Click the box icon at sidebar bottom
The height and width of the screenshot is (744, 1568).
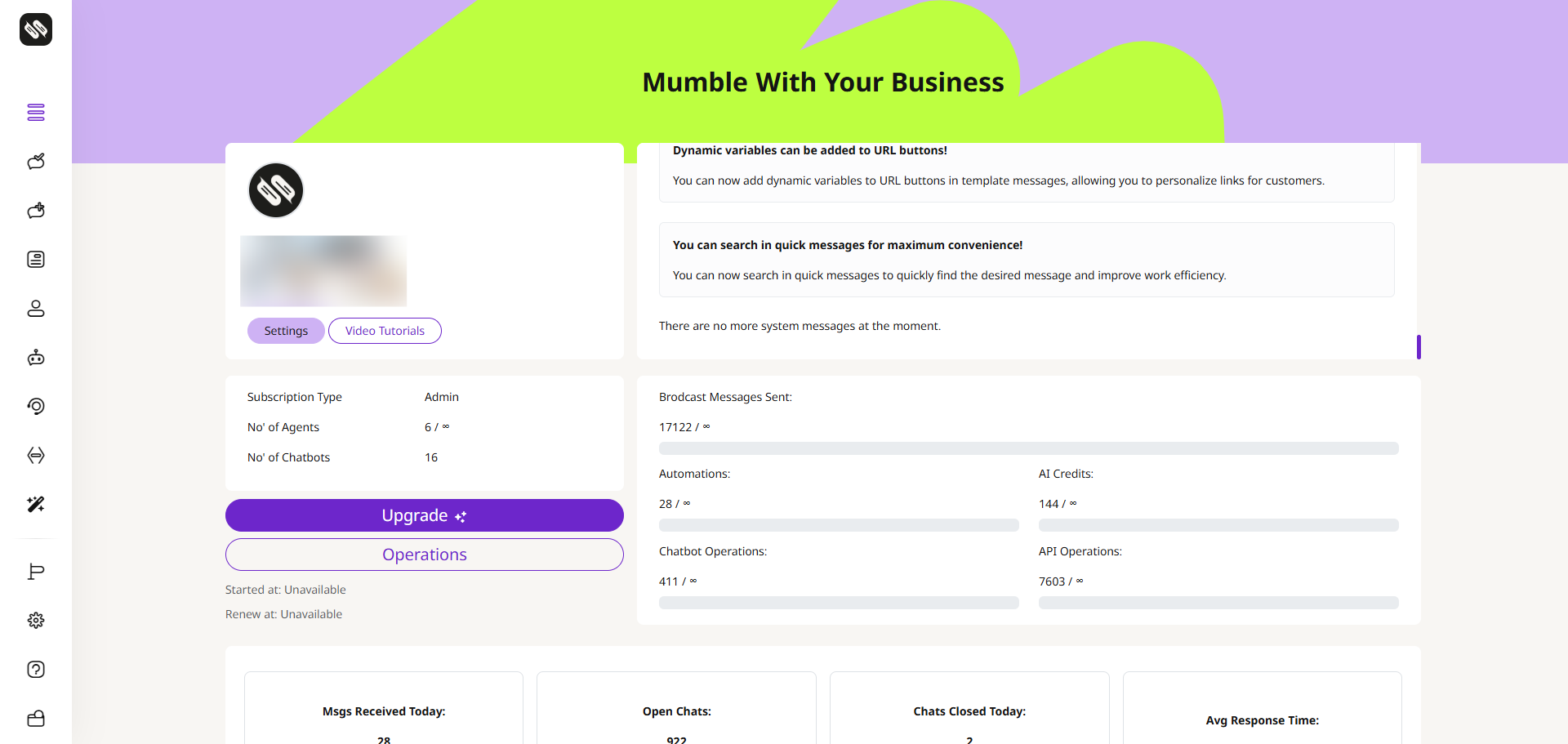[x=36, y=719]
